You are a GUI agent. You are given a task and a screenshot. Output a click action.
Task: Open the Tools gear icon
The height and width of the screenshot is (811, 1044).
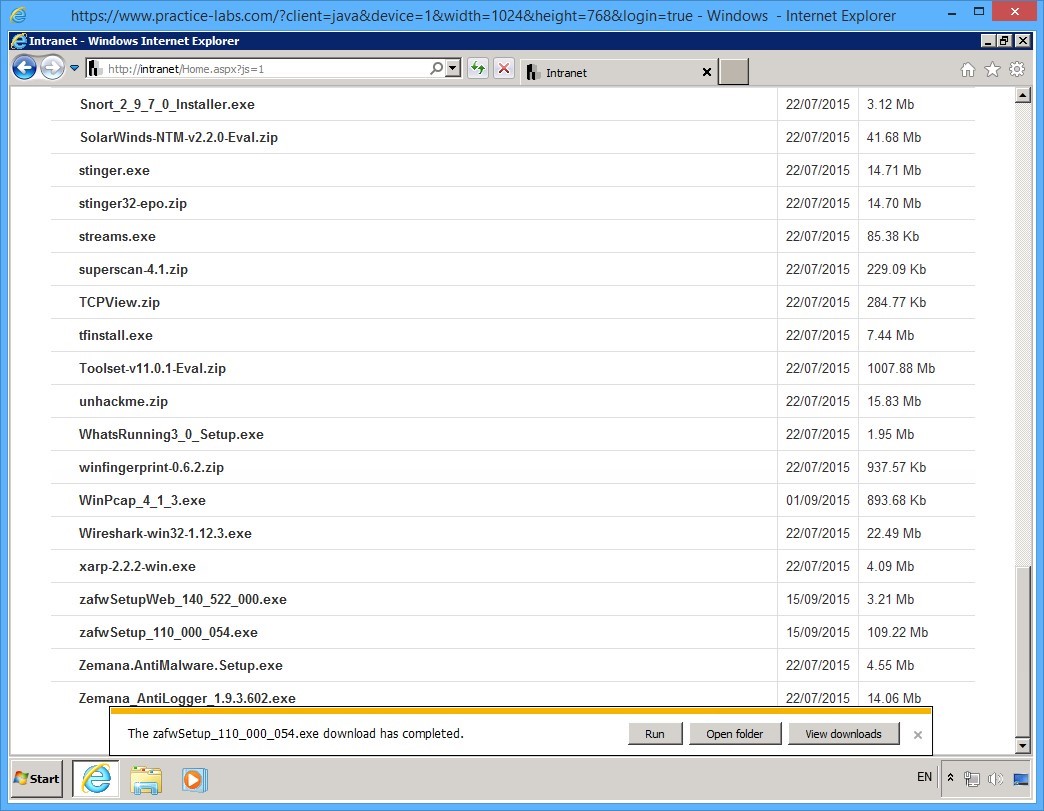click(x=1017, y=70)
